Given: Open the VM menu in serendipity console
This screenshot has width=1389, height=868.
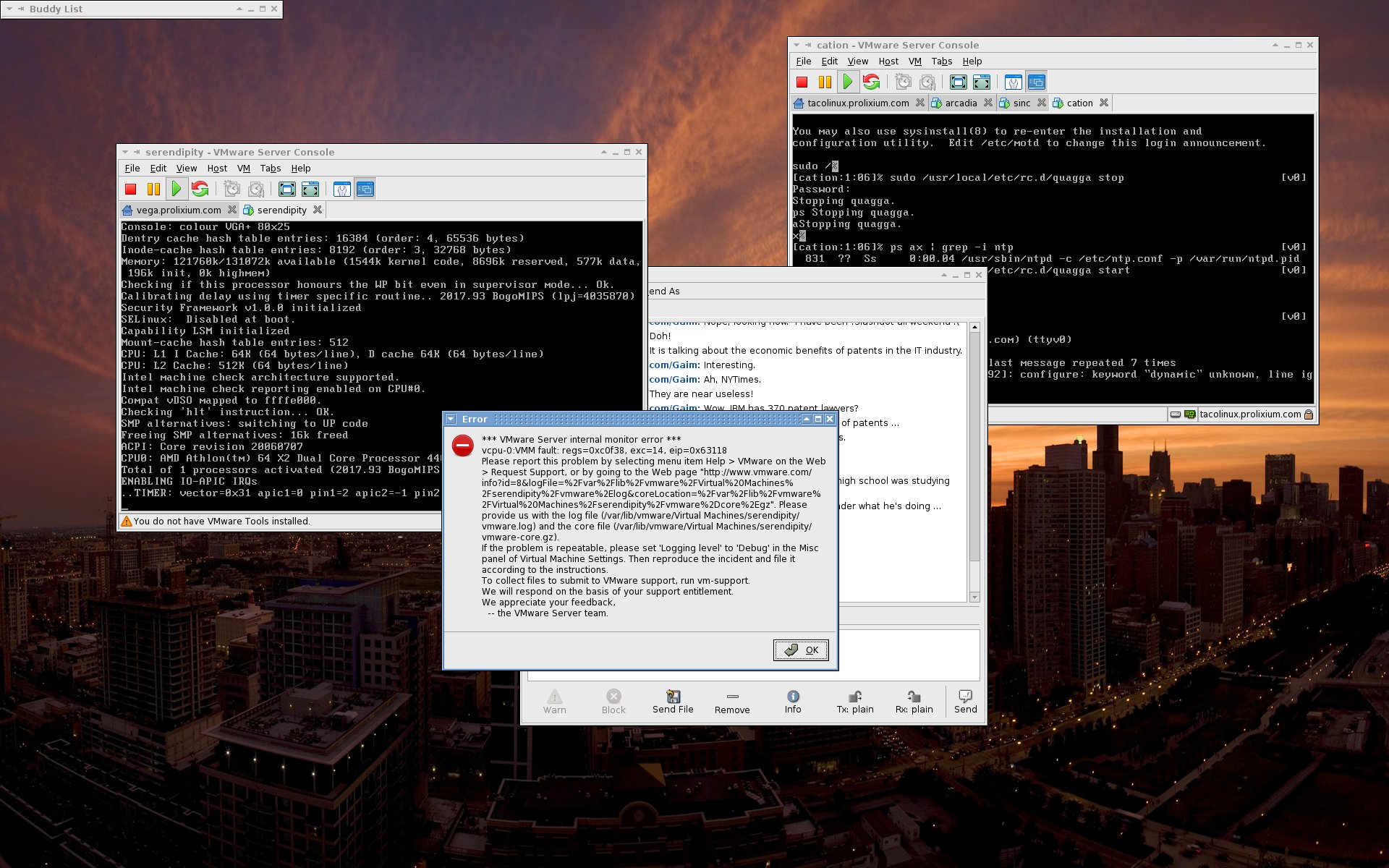Looking at the screenshot, I should point(243,169).
